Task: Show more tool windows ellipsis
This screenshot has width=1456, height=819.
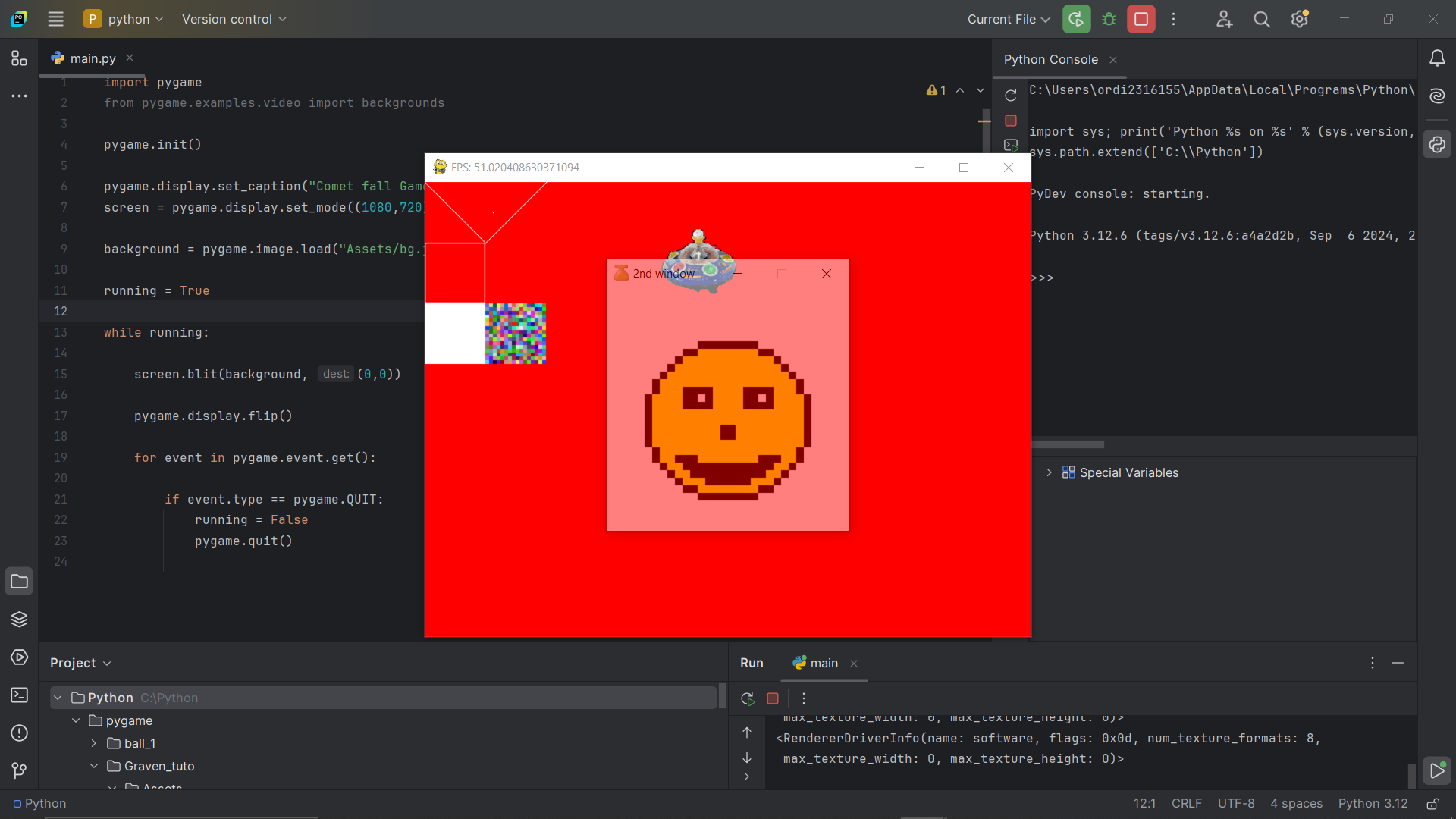Action: coord(19,96)
